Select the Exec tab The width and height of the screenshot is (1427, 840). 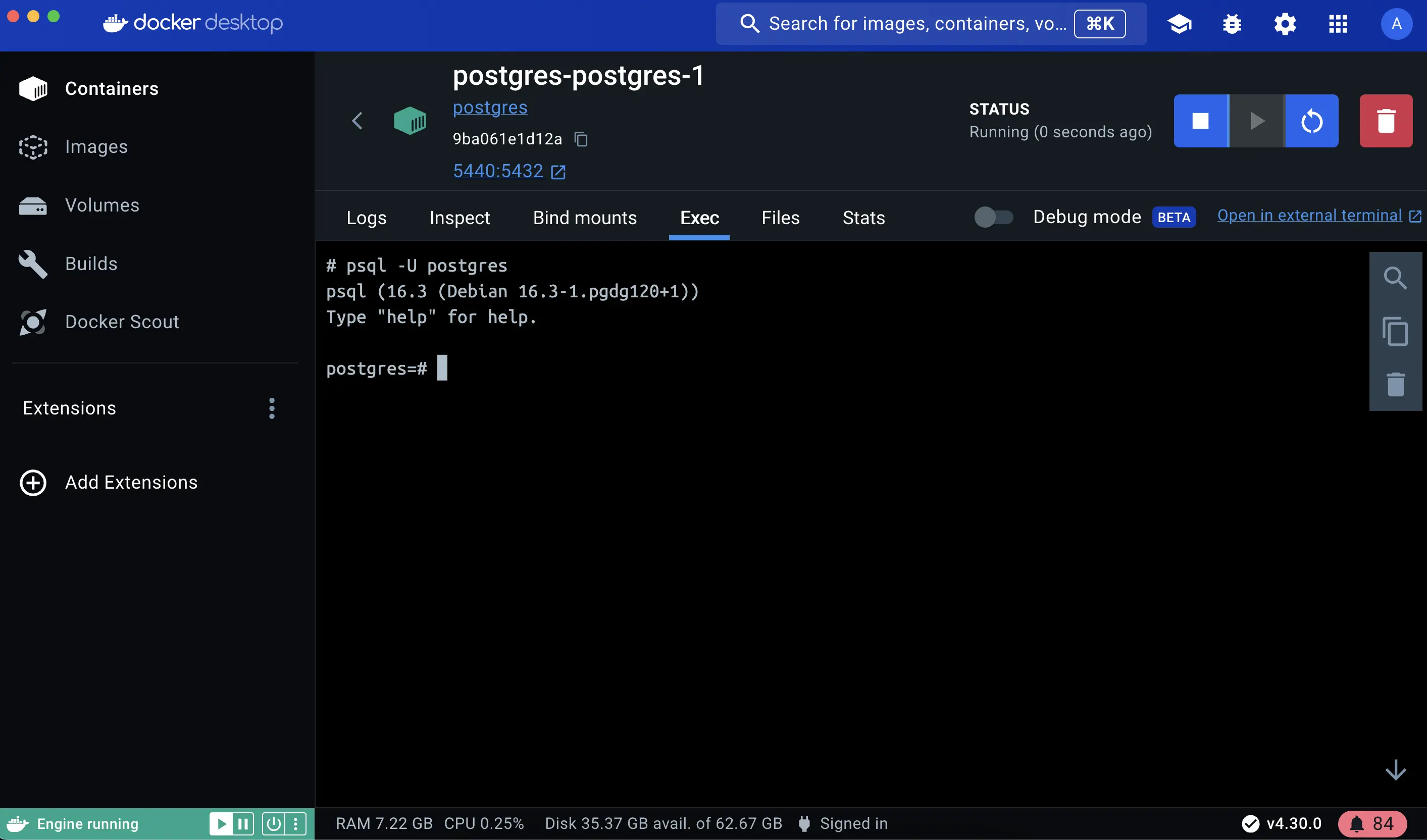tap(699, 217)
